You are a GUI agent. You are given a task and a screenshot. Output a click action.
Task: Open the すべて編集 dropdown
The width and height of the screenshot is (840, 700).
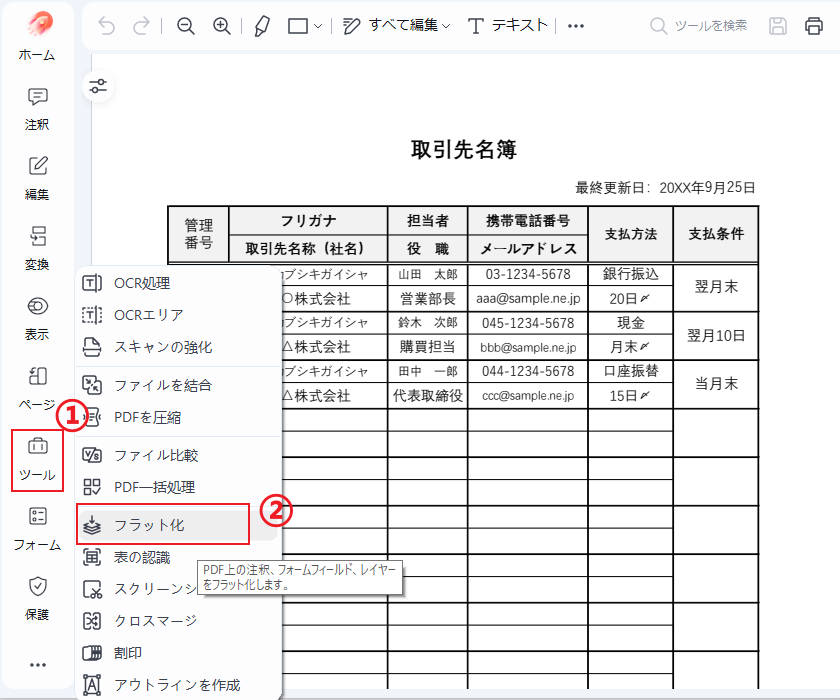click(418, 26)
